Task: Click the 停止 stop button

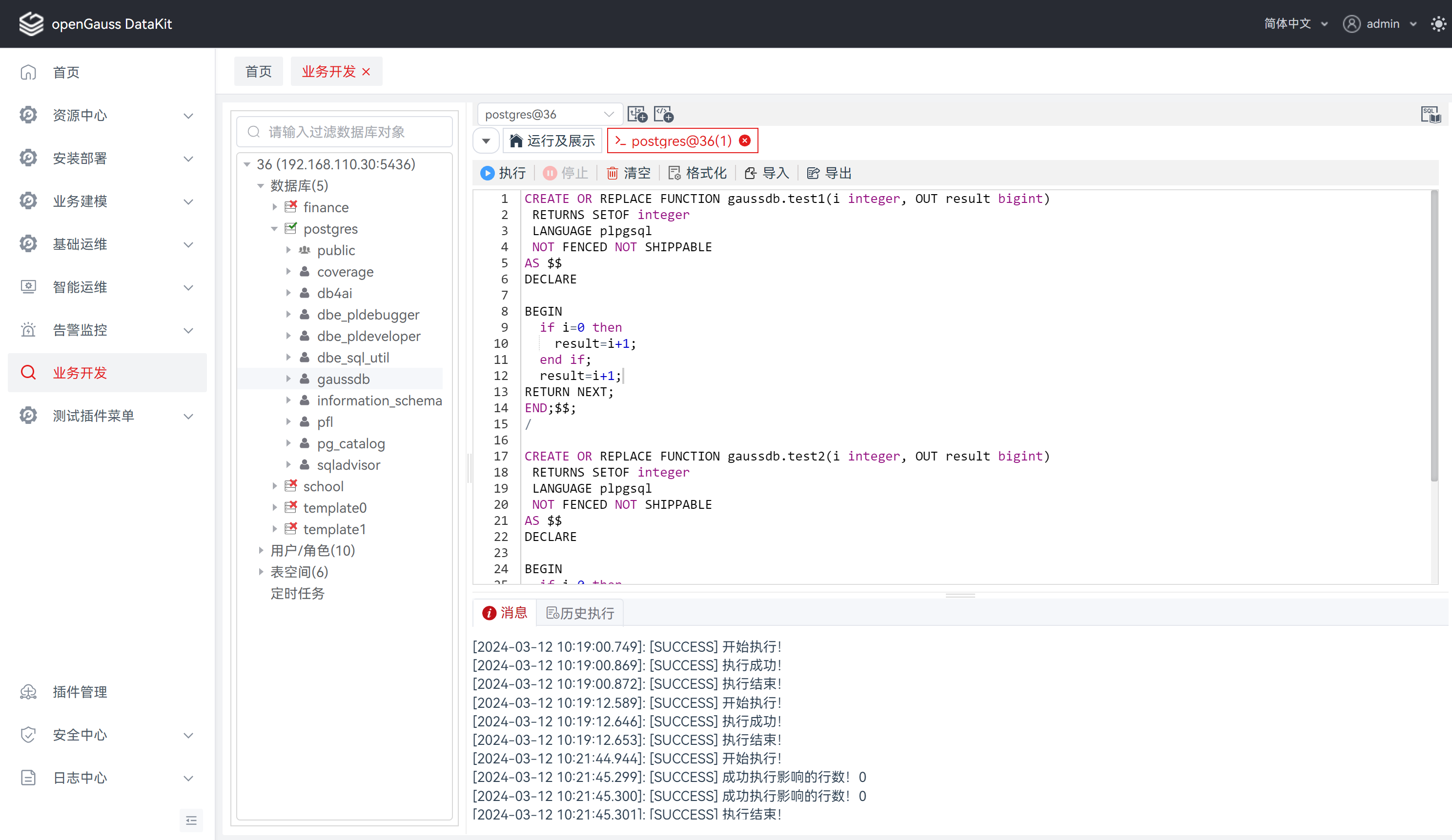Action: point(565,173)
